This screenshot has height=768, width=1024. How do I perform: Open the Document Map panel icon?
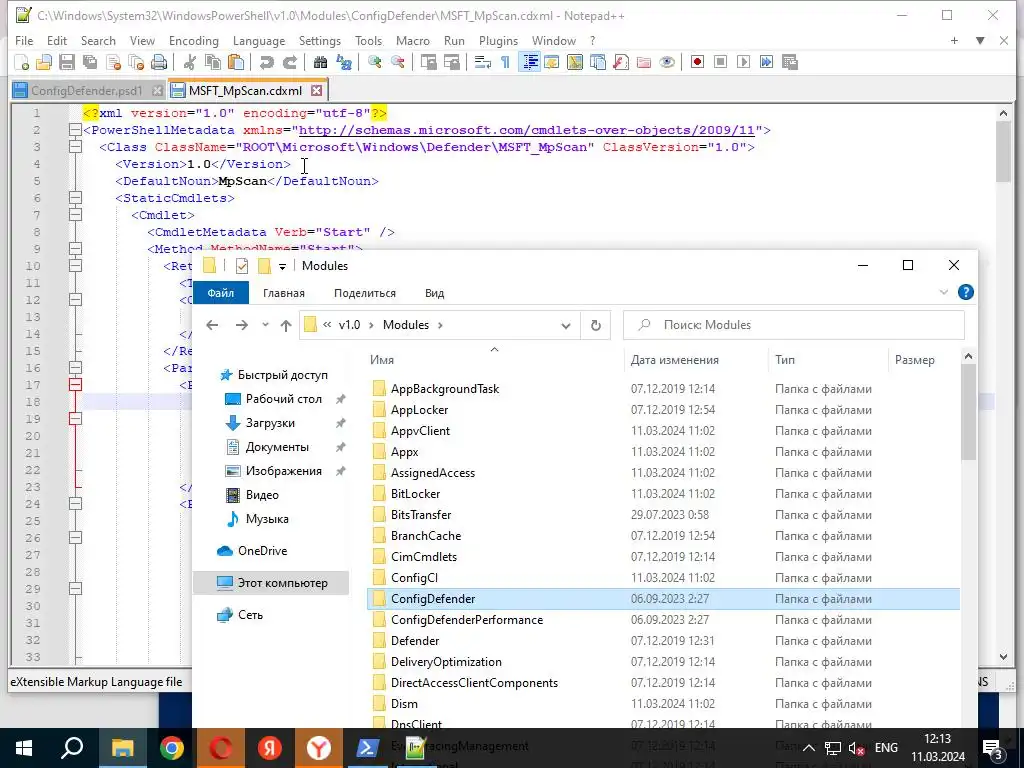pyautogui.click(x=575, y=62)
